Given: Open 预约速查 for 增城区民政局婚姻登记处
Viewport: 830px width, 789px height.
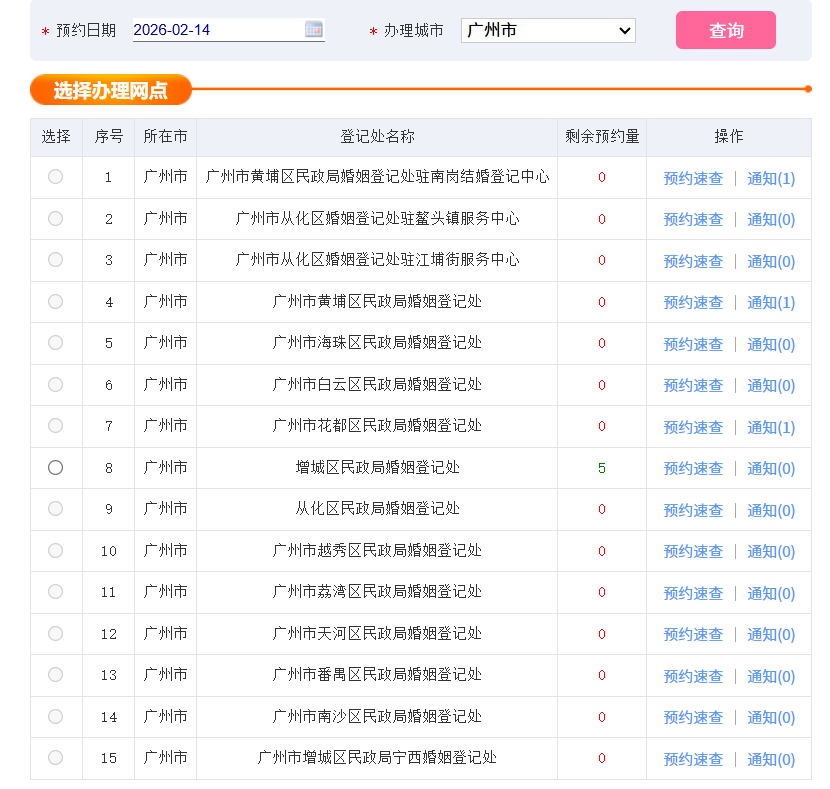Looking at the screenshot, I should pyautogui.click(x=693, y=467).
